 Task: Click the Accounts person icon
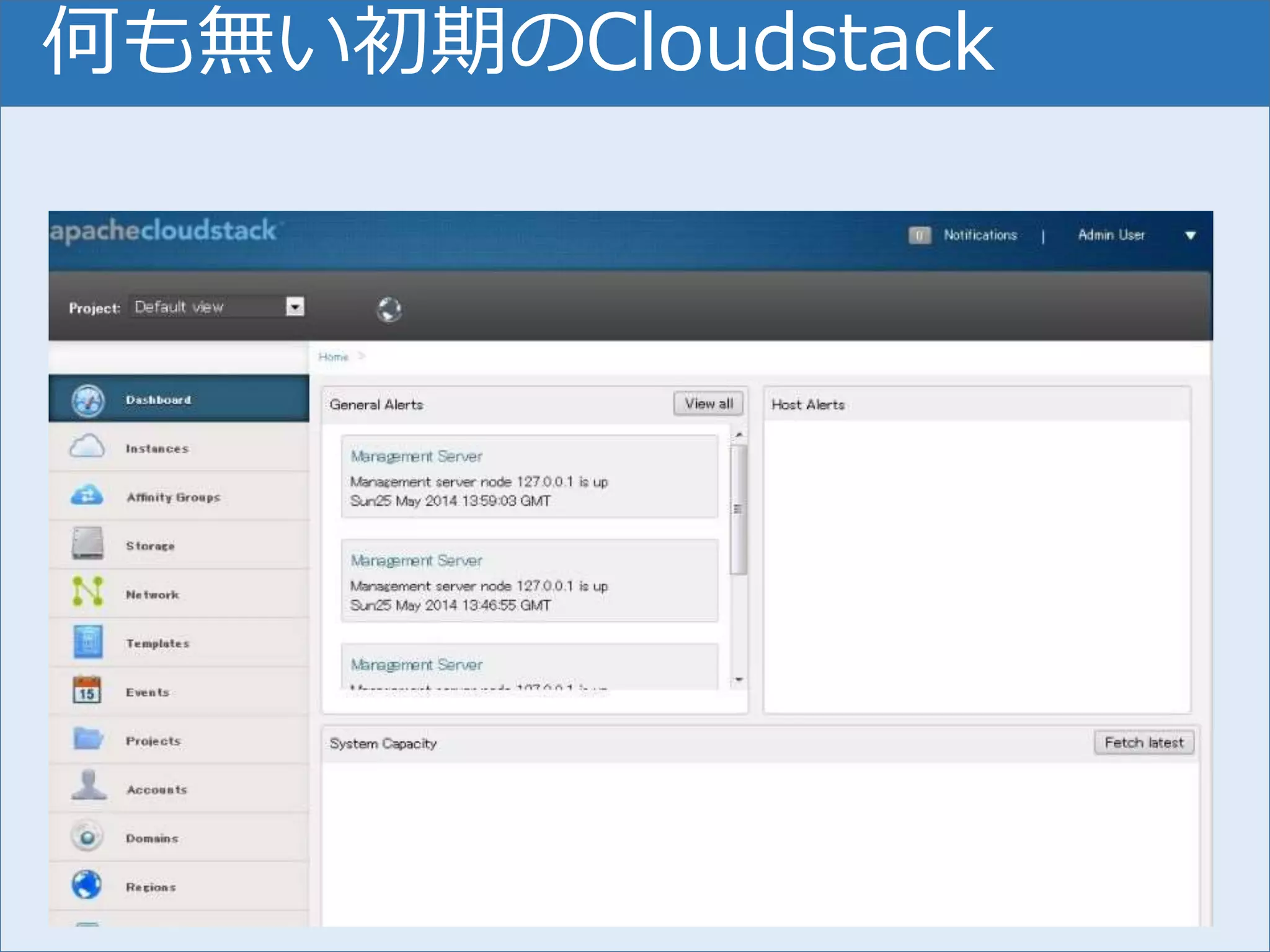click(x=89, y=785)
